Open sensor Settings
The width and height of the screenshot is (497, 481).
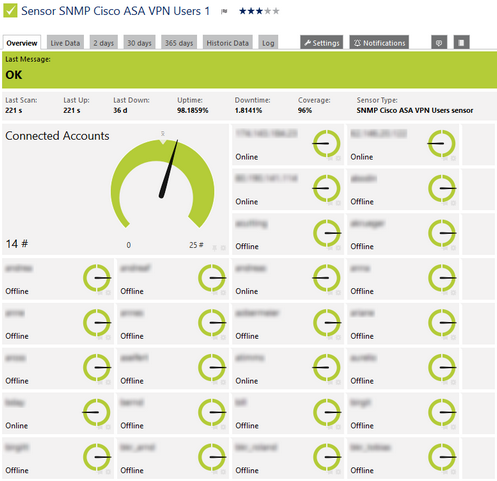coord(322,43)
